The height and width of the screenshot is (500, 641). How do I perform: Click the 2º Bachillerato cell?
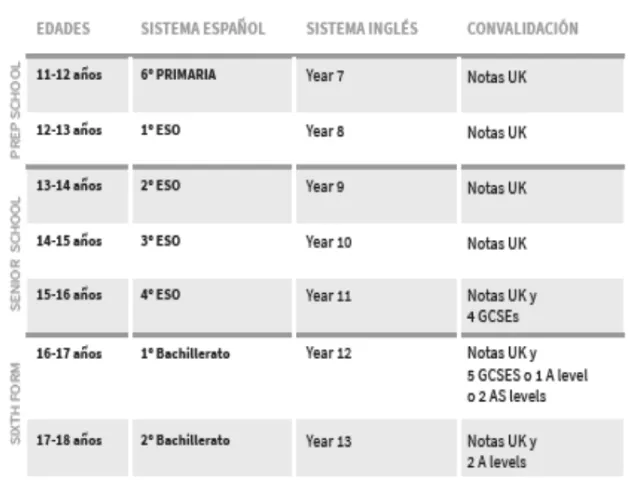point(186,440)
